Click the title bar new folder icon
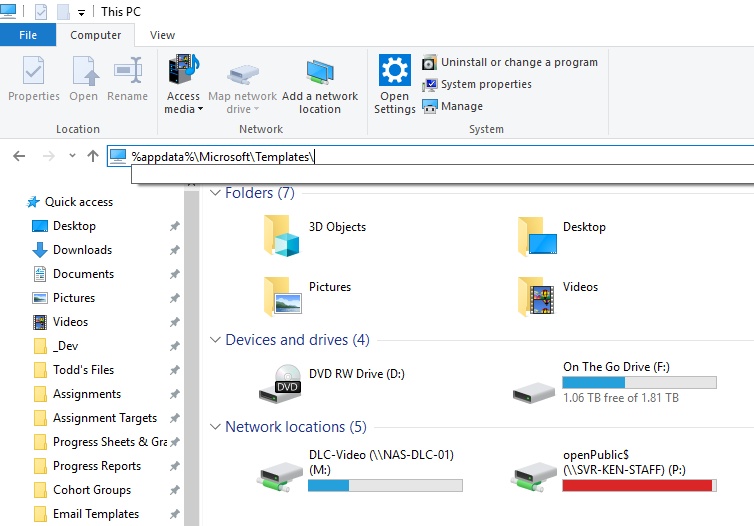Viewport: 754px width, 526px height. pos(63,12)
